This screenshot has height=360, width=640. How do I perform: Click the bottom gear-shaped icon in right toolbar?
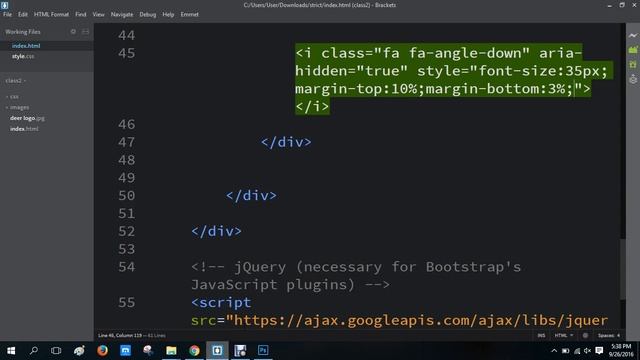[633, 79]
